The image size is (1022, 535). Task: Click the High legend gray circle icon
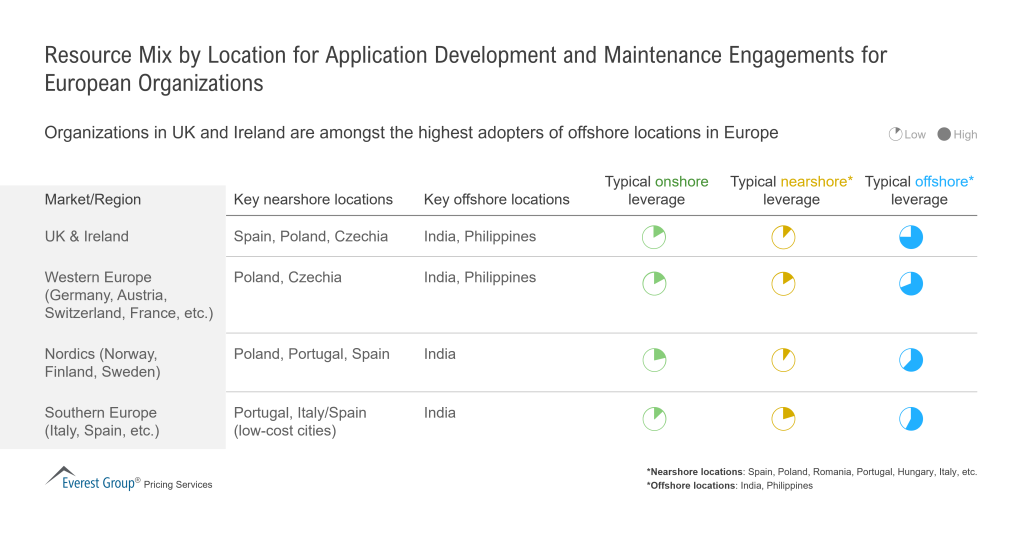click(944, 135)
